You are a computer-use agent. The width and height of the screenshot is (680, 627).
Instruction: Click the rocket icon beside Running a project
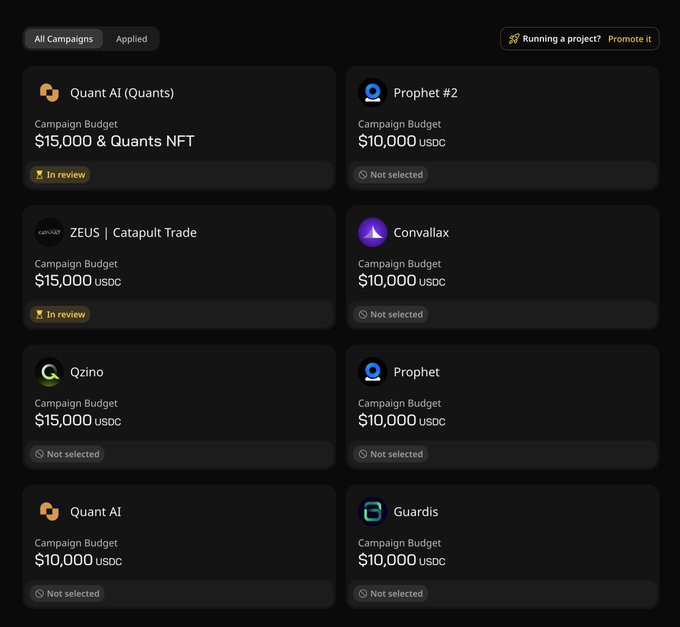[513, 39]
